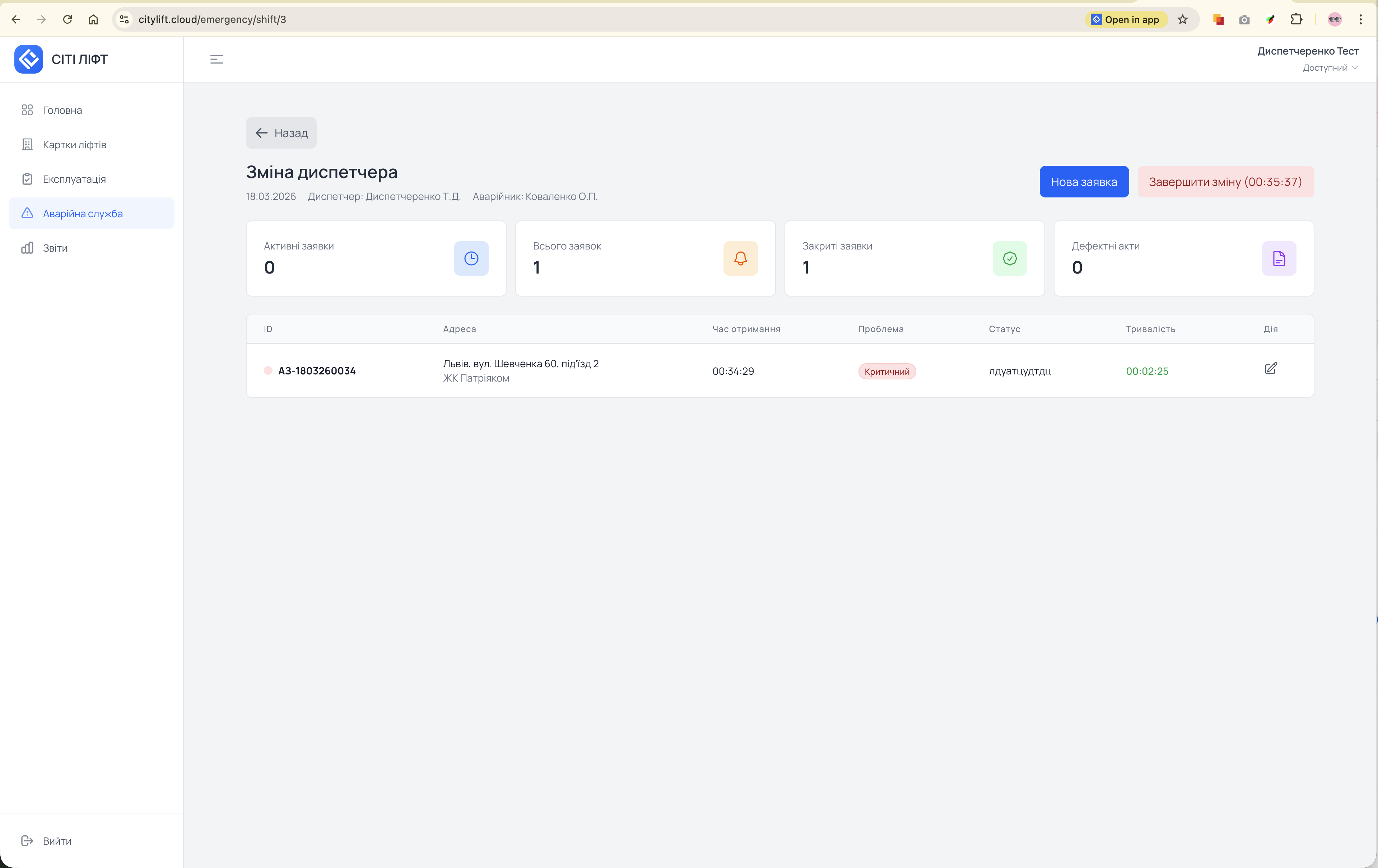Click the checkmark icon in Закриті заявки card
This screenshot has width=1378, height=868.
[x=1010, y=258]
